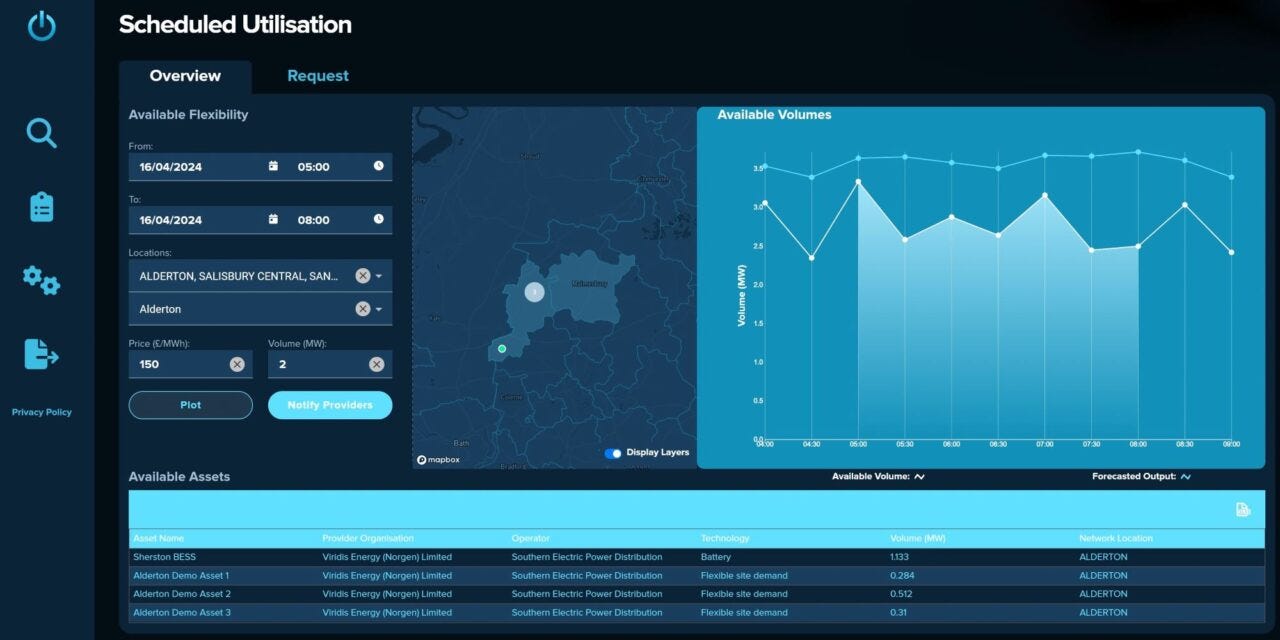Screen dimensions: 1280x640
Task: Export the Available Assets table via the file icon
Action: 1240,510
